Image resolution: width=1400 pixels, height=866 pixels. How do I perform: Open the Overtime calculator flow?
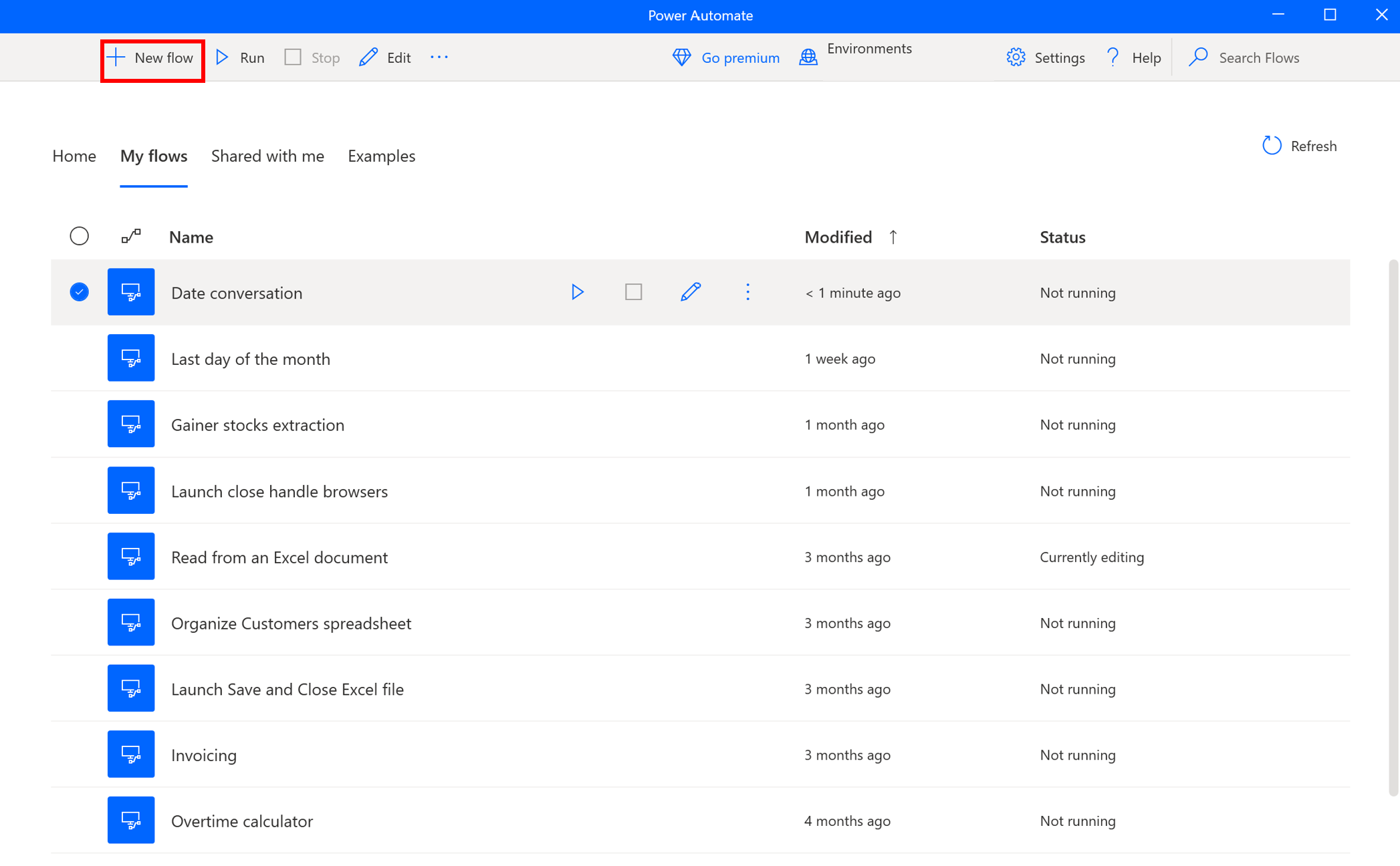pos(242,821)
